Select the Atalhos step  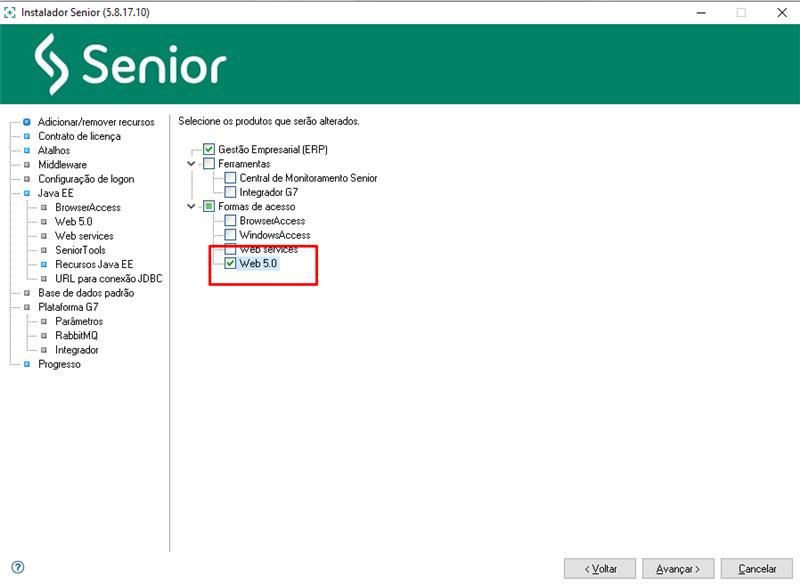(x=54, y=150)
